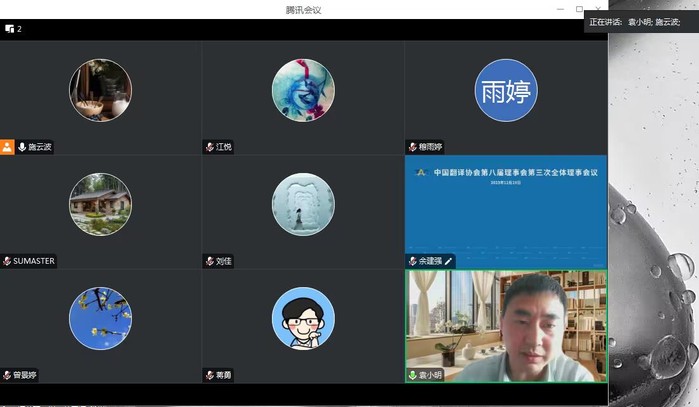Image resolution: width=699 pixels, height=407 pixels.
Task: Click the green active microphone icon for 袁小明
Action: [412, 375]
